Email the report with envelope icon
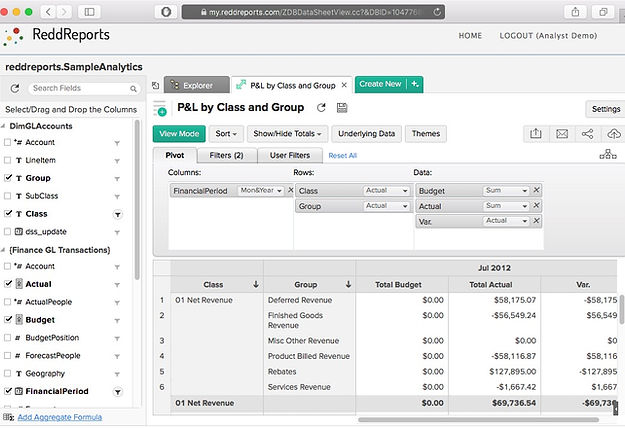The height and width of the screenshot is (428, 625). point(562,134)
